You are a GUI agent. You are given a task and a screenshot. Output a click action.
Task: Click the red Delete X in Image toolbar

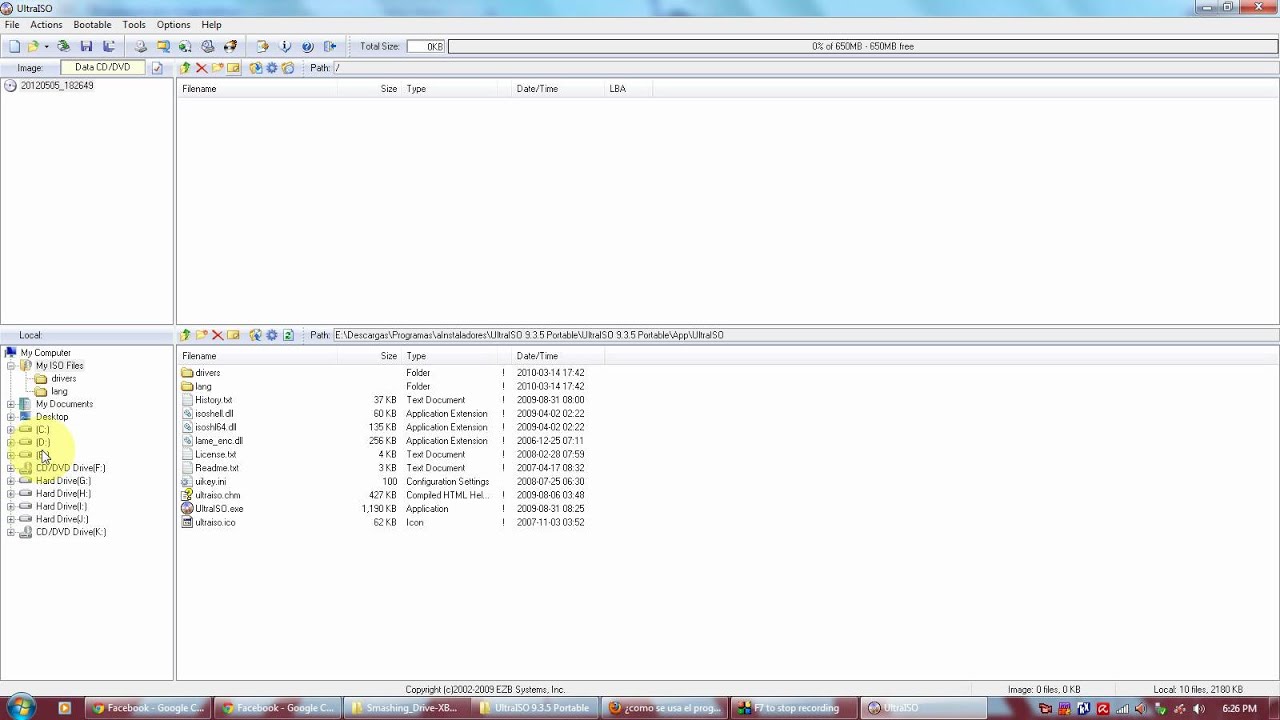click(201, 68)
